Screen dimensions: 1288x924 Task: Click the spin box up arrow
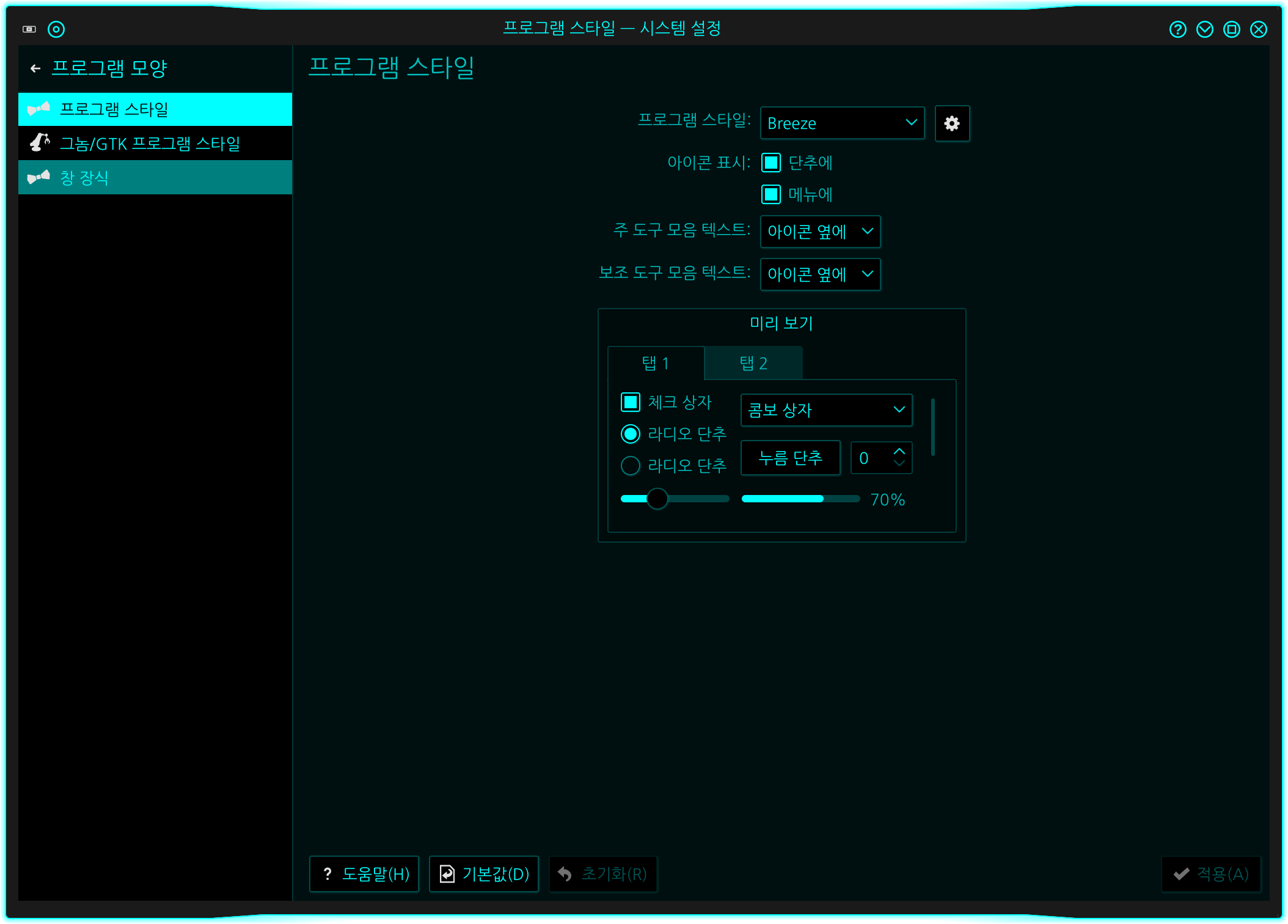tap(899, 451)
